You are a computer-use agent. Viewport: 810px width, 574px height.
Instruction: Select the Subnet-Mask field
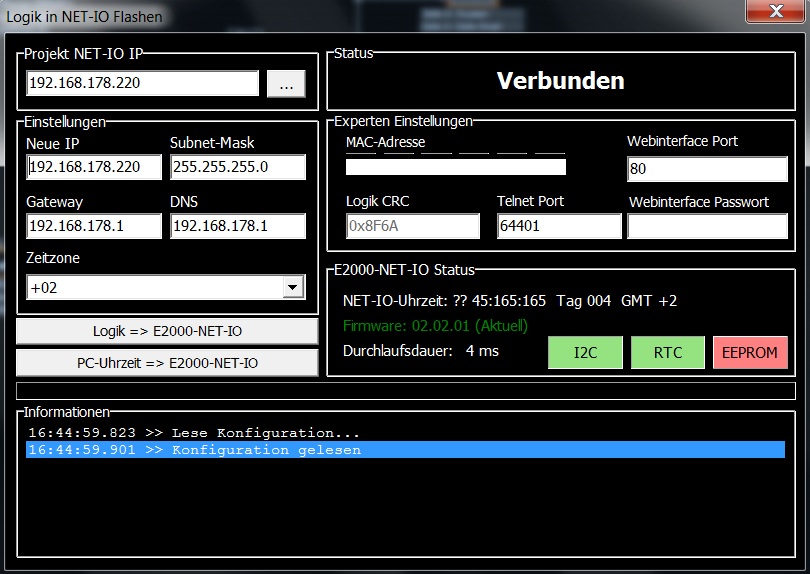[x=238, y=167]
